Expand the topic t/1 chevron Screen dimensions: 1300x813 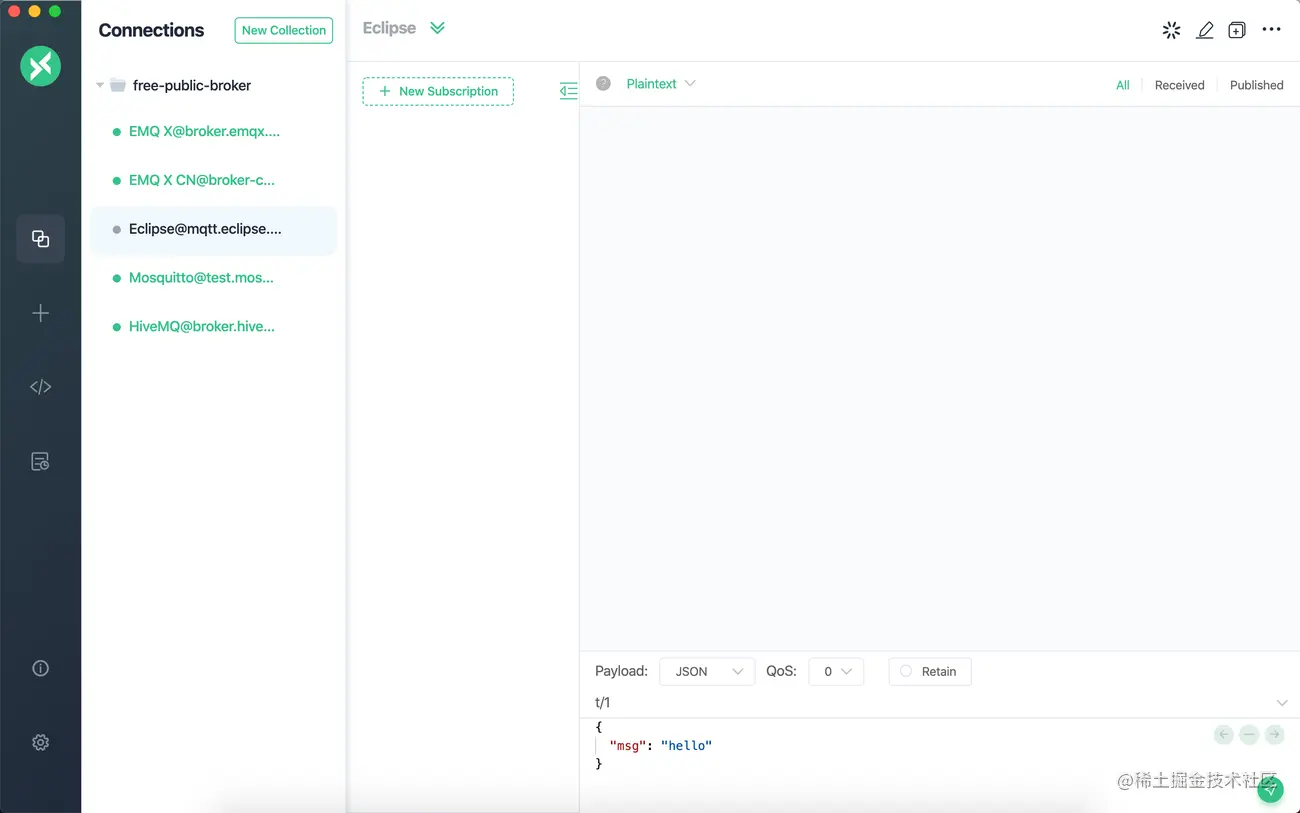point(1282,703)
